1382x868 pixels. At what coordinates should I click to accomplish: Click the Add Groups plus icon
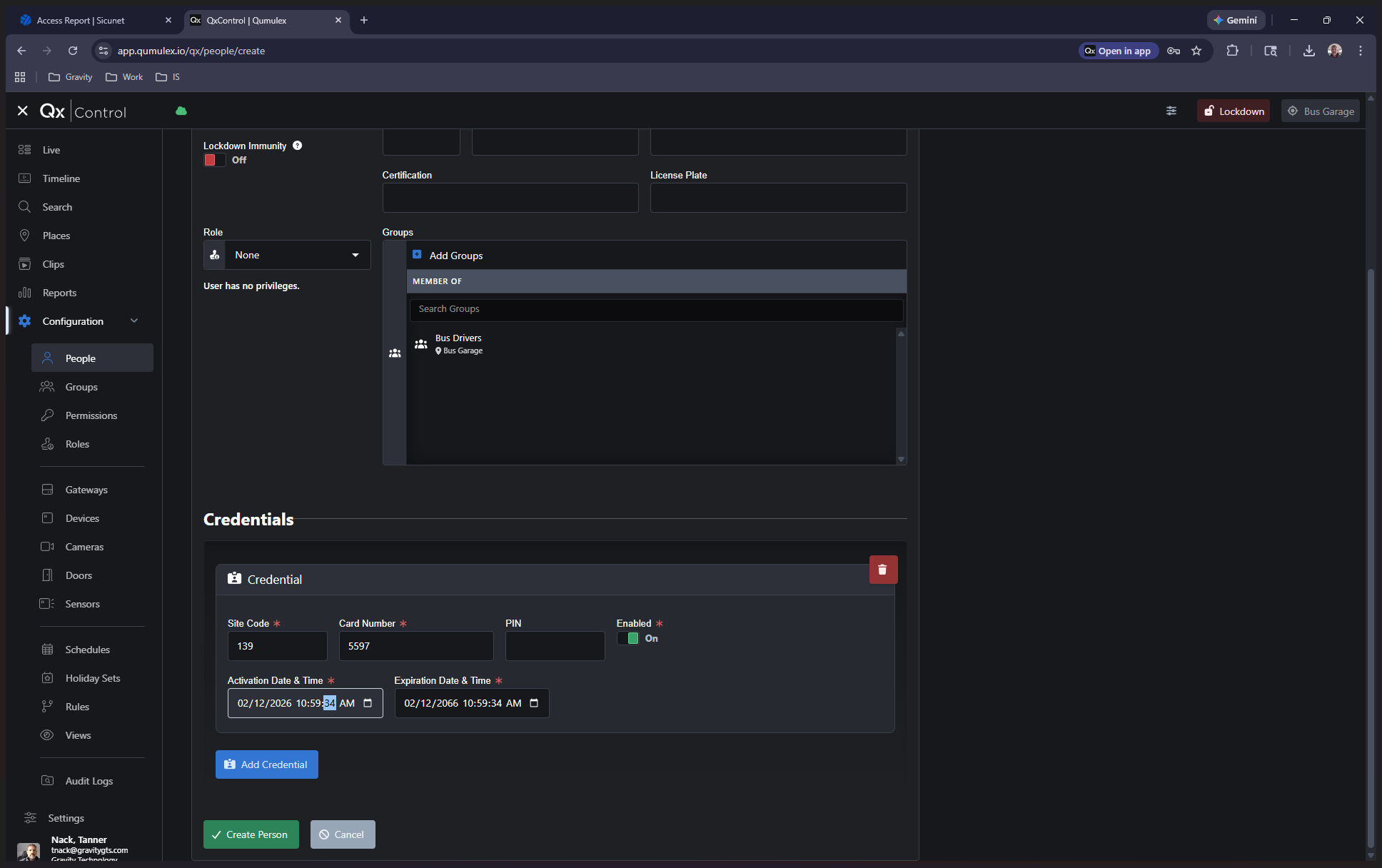pyautogui.click(x=417, y=255)
